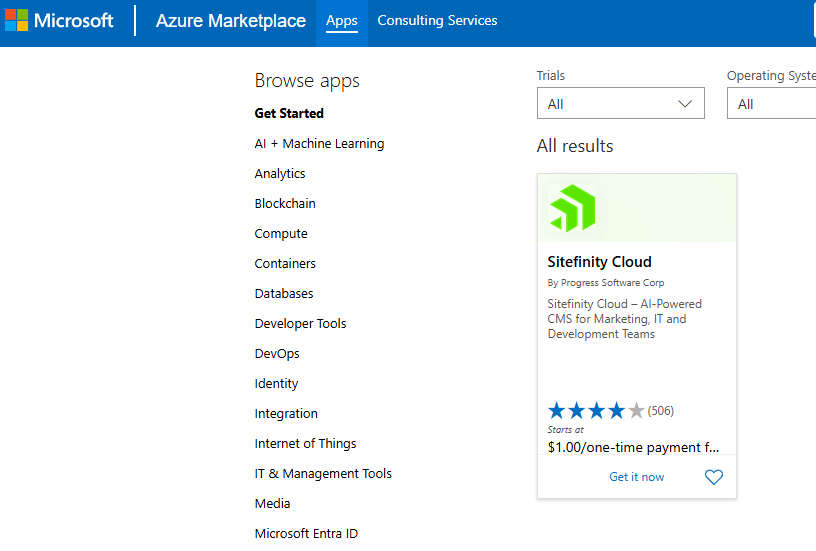Click the Browse apps heading
This screenshot has height=551, width=816.
coord(307,81)
